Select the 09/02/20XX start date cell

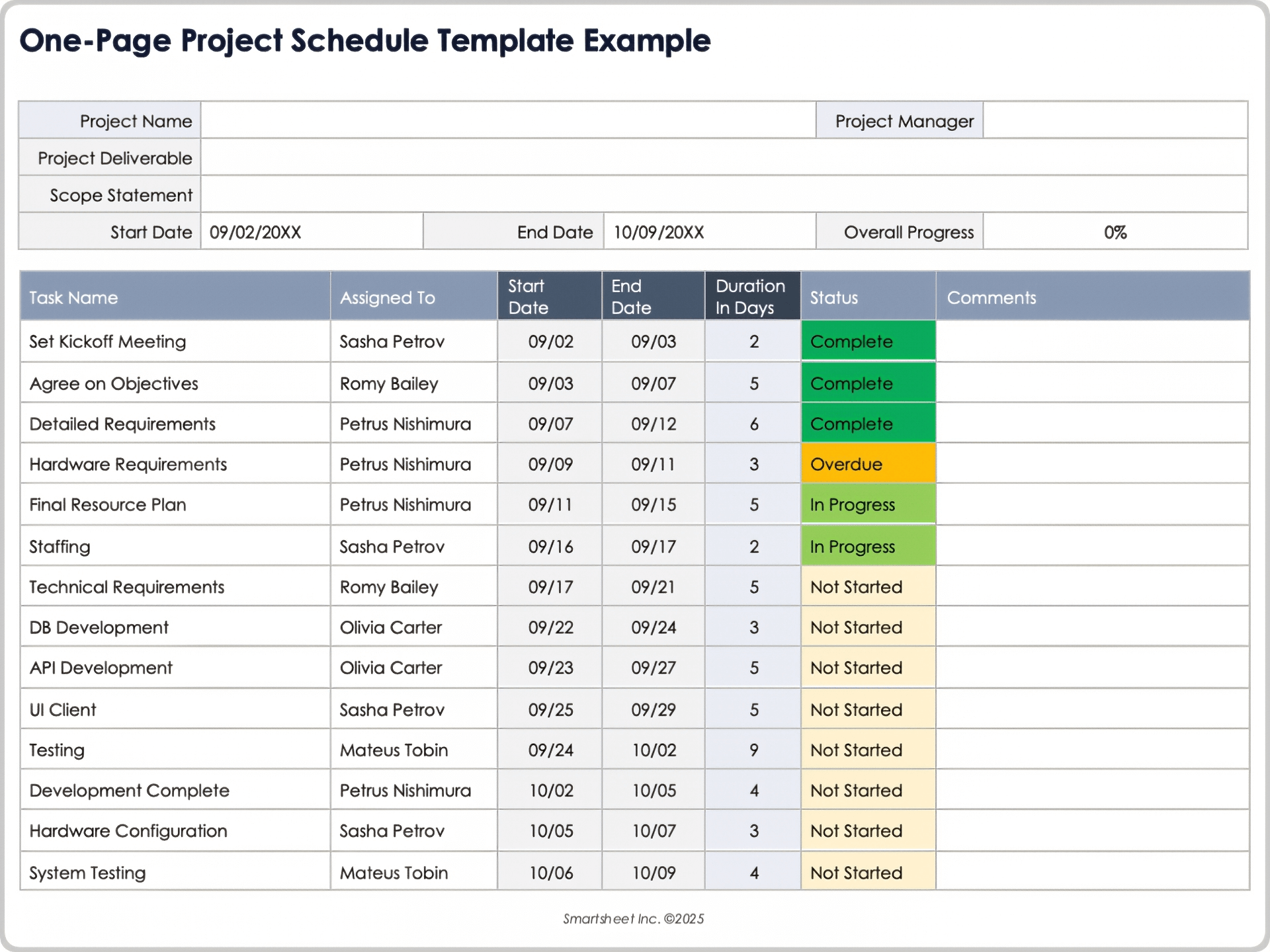pos(311,232)
